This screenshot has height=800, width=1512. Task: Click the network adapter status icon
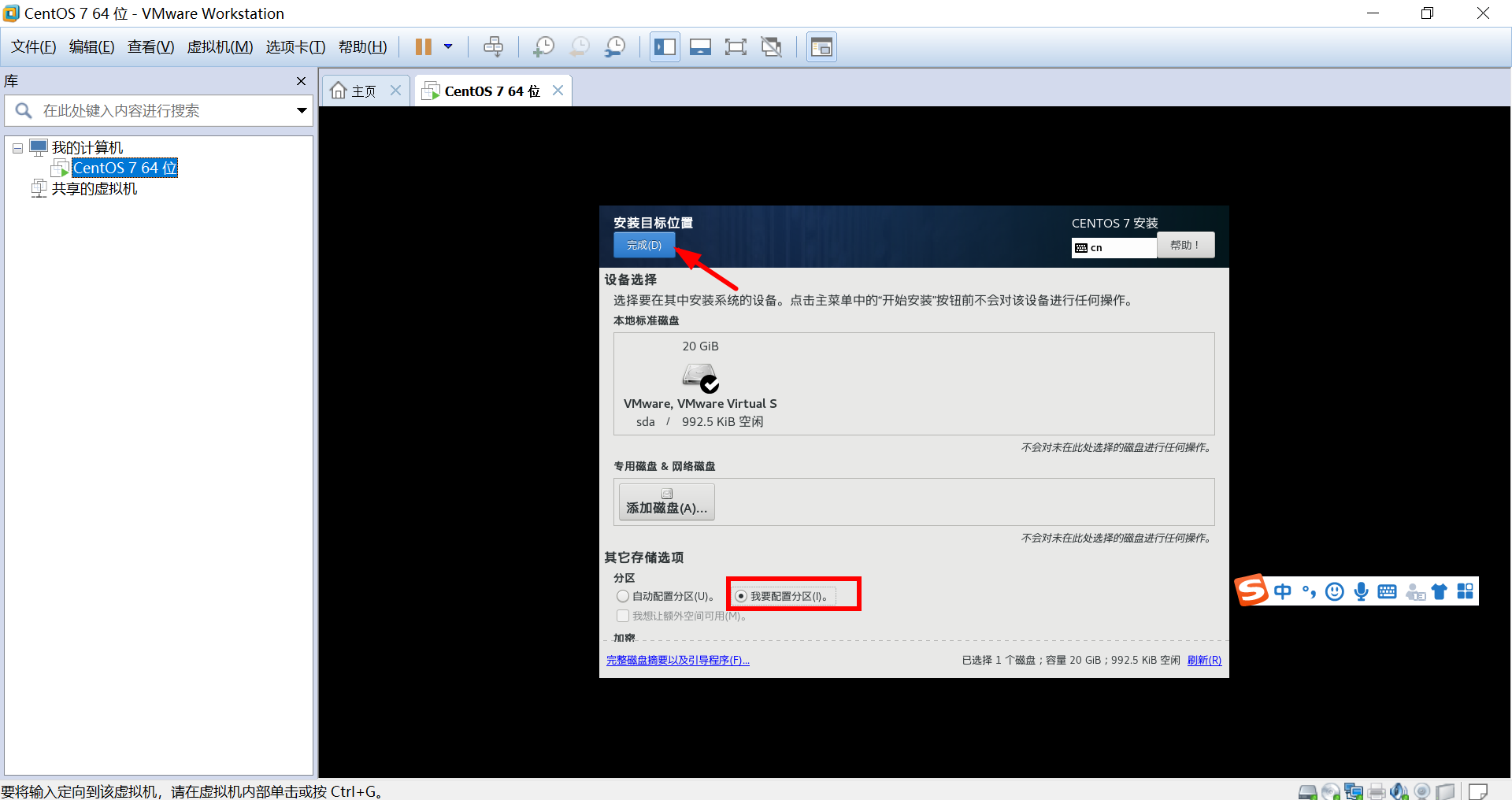pyautogui.click(x=1354, y=791)
